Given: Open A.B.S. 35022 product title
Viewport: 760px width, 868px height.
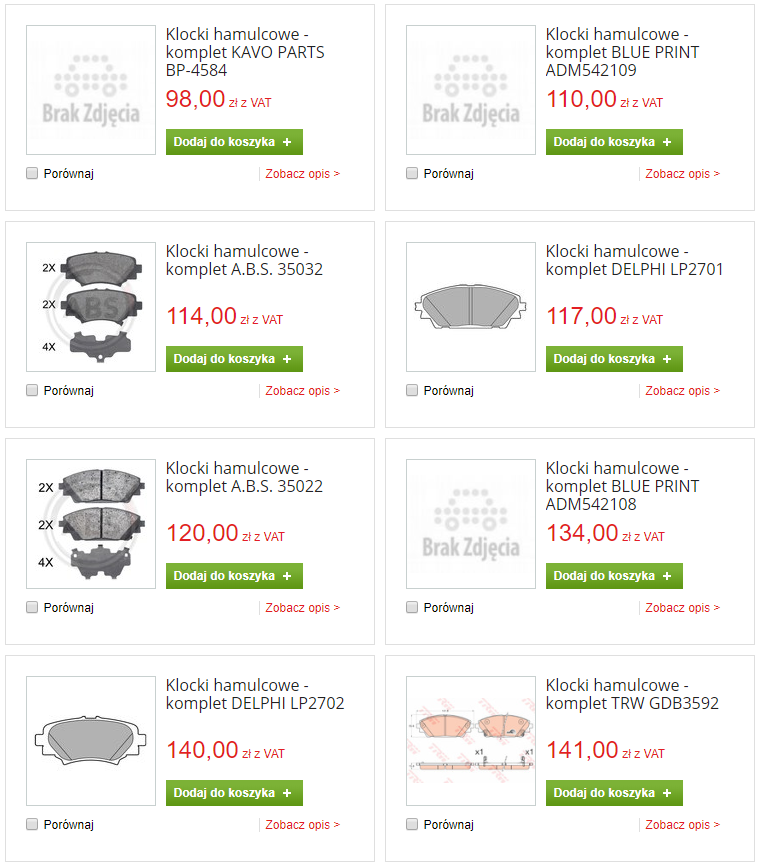Looking at the screenshot, I should [x=244, y=477].
